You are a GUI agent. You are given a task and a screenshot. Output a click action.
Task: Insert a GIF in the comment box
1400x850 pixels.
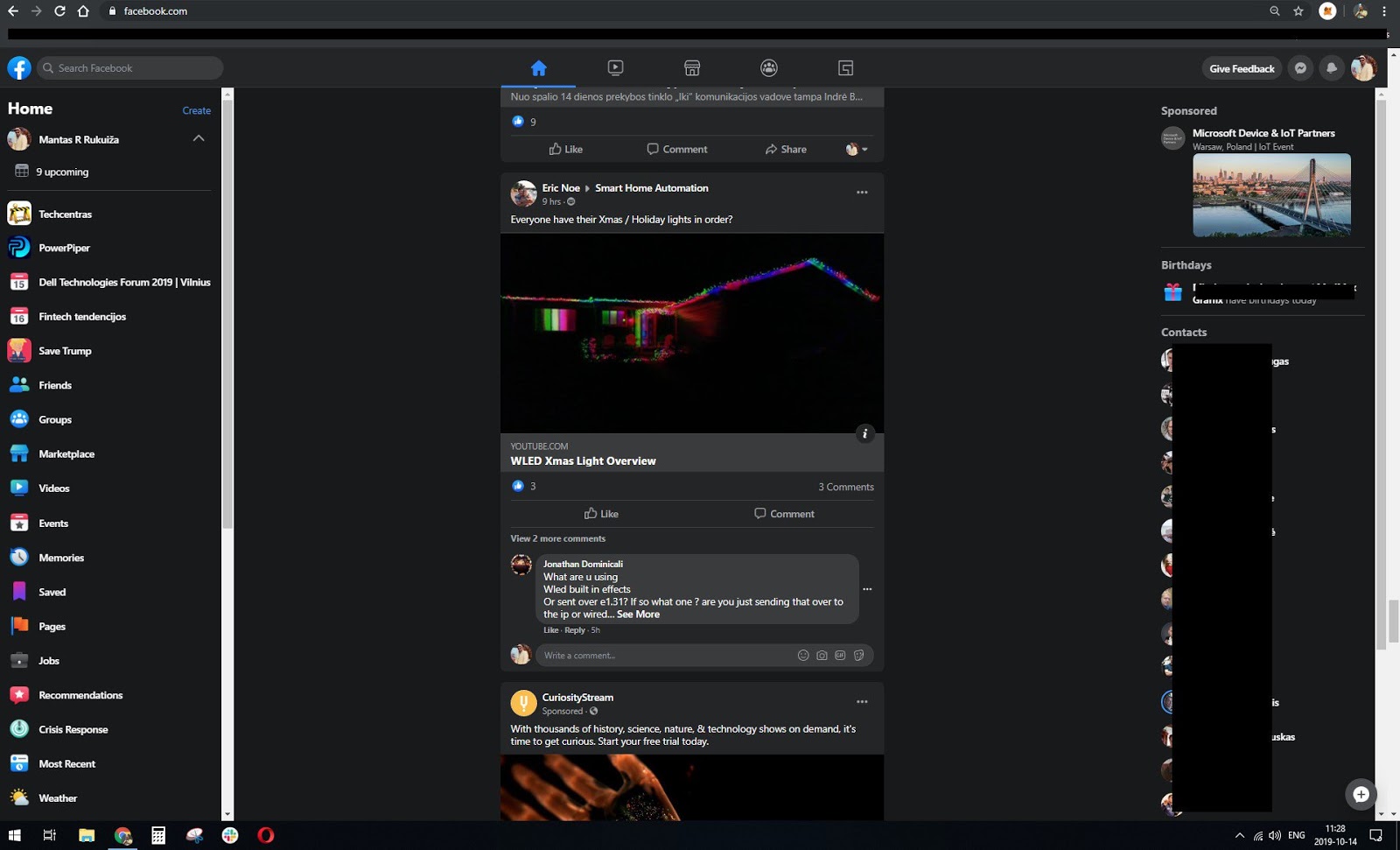[840, 655]
